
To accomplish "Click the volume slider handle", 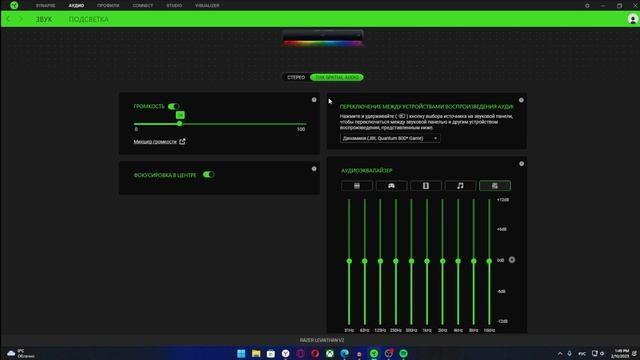I will pyautogui.click(x=180, y=123).
